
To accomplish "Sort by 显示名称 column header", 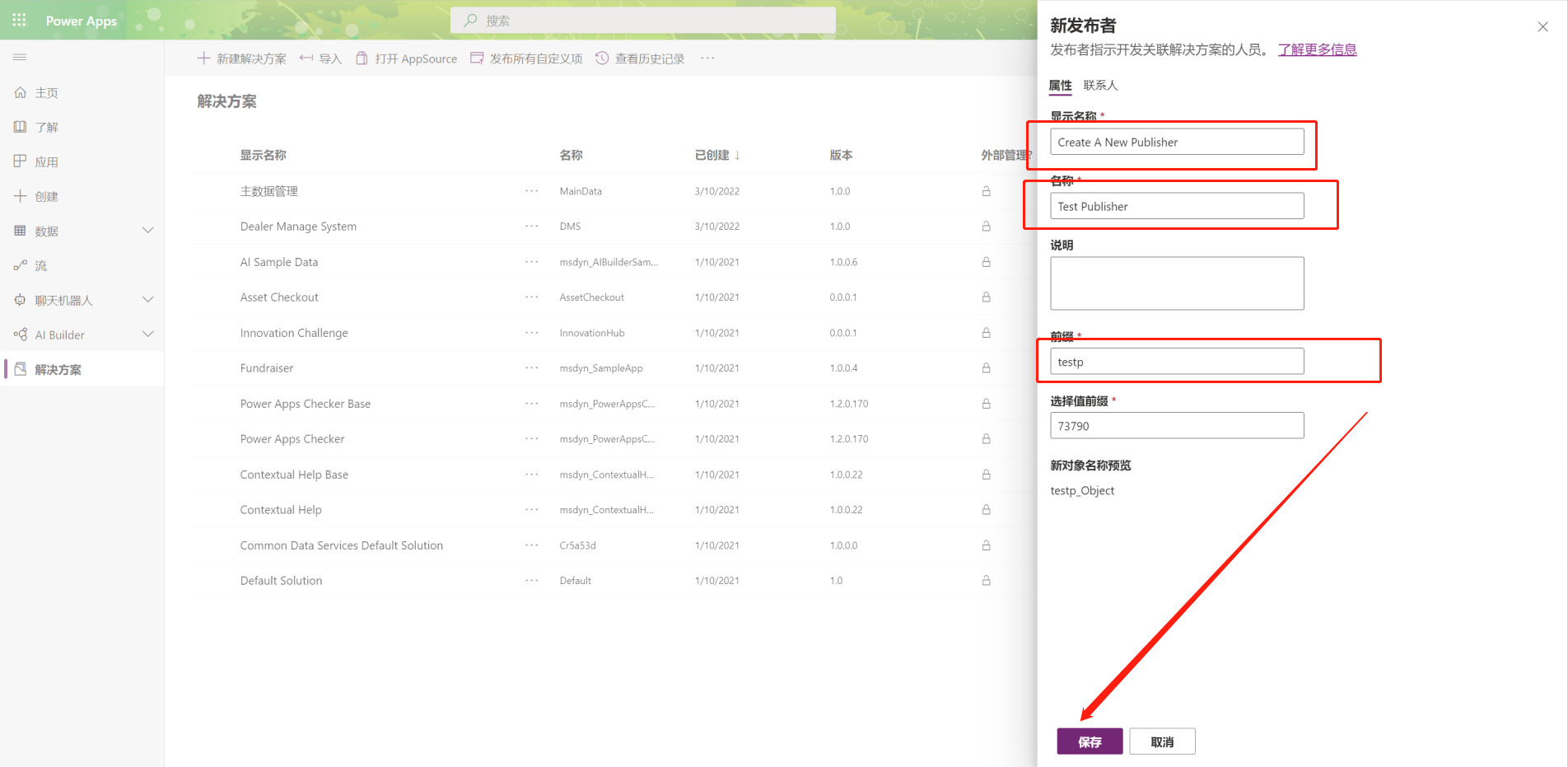I will pos(264,155).
